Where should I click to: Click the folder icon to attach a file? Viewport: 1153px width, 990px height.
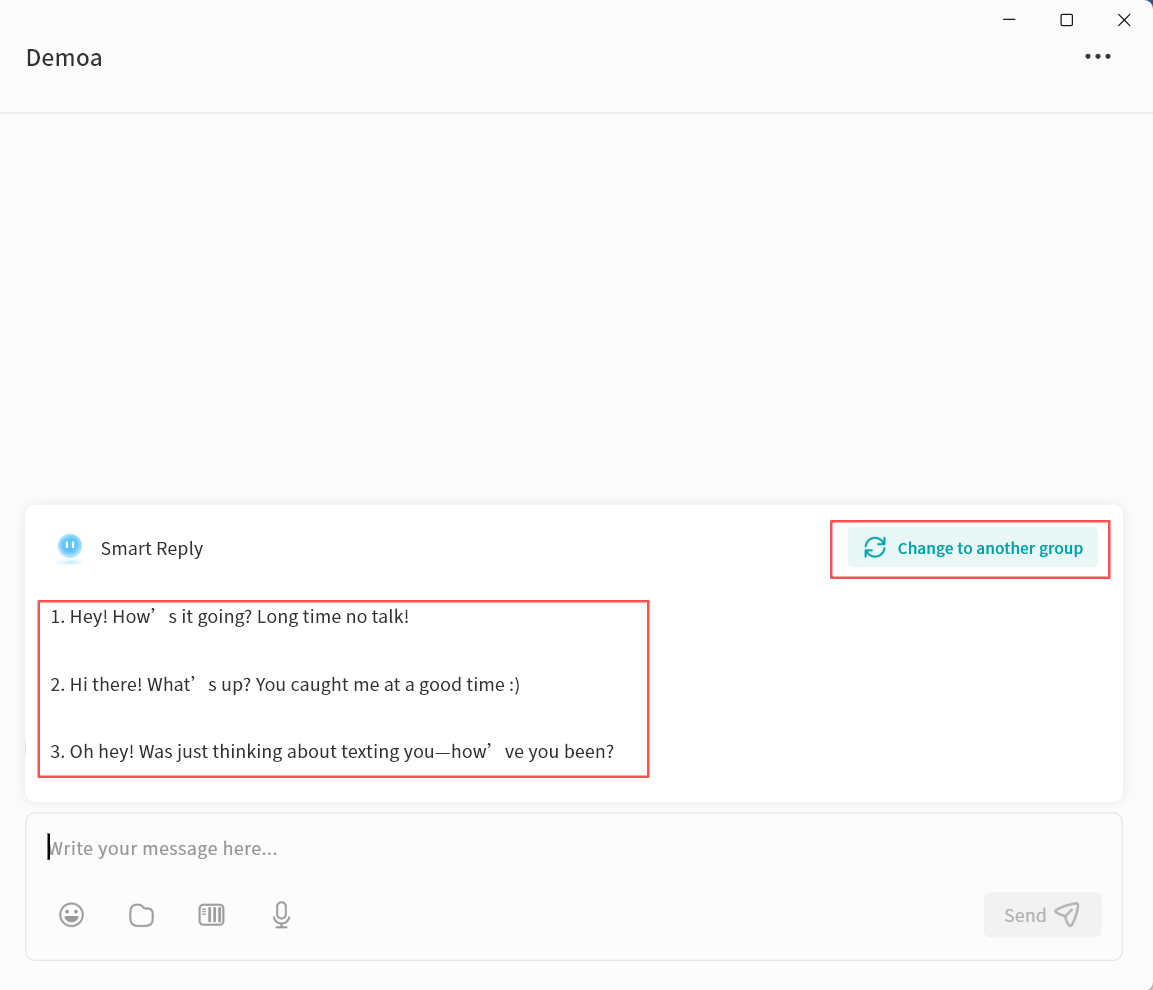click(x=141, y=915)
